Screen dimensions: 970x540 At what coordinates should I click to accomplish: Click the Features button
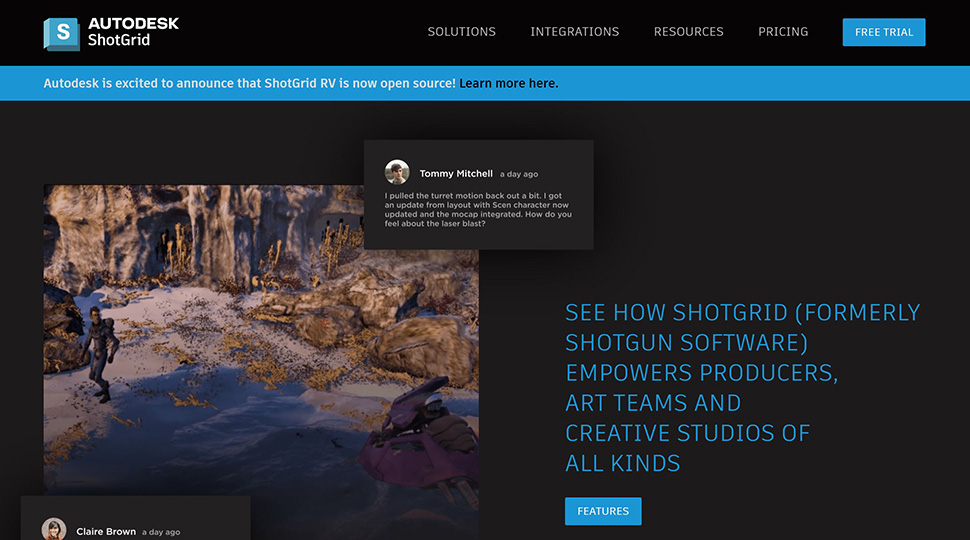click(x=603, y=511)
